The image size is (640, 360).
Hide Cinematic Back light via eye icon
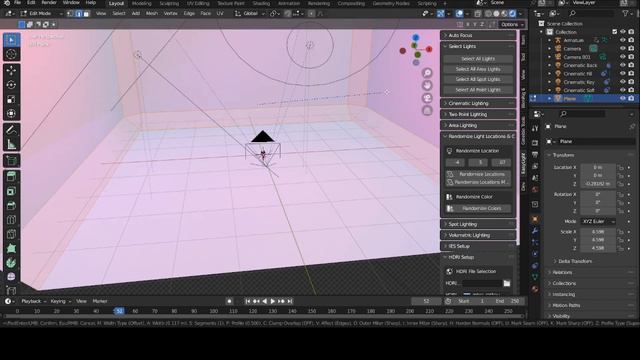click(622, 65)
